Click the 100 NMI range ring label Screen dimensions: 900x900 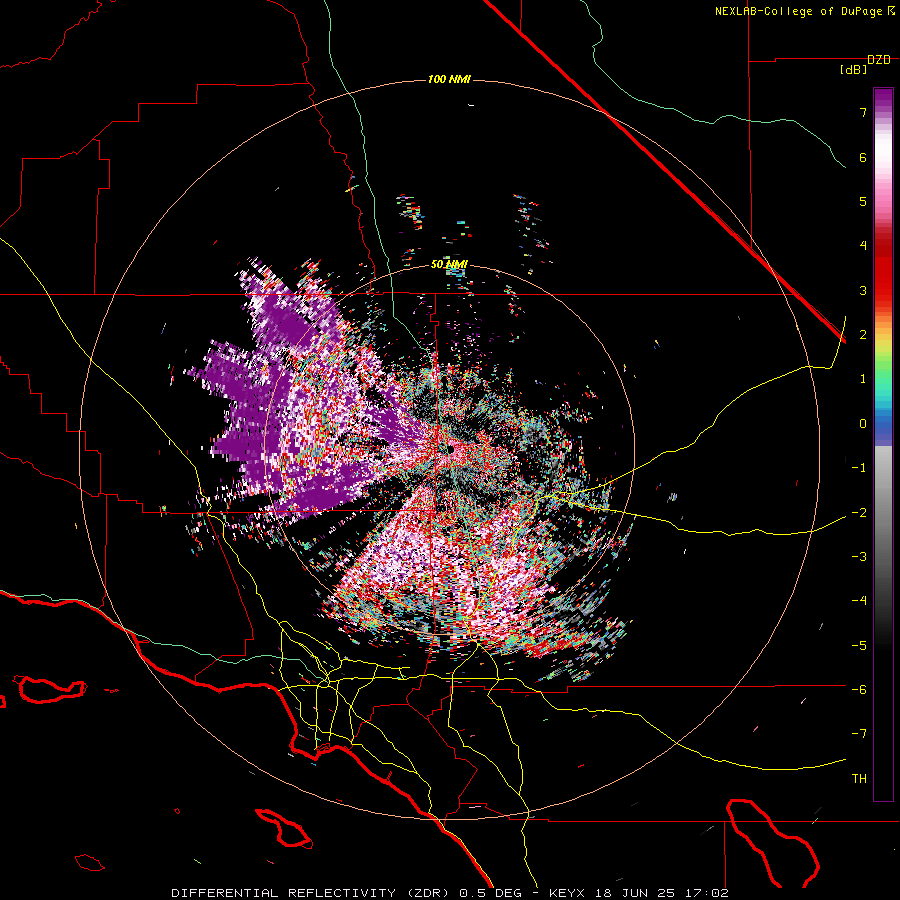click(449, 79)
